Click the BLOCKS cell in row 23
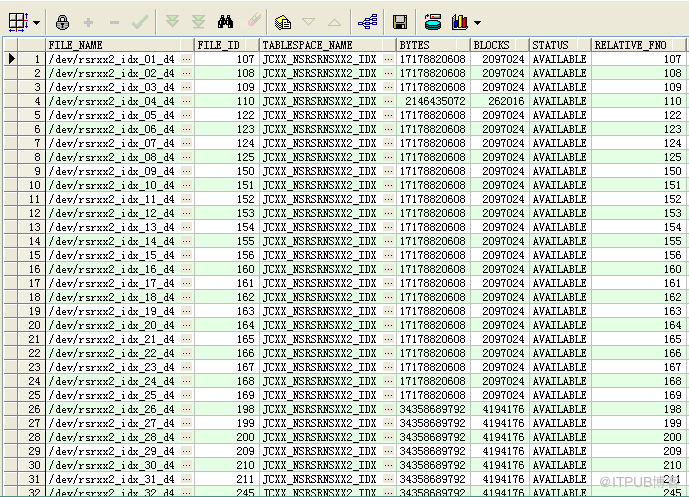This screenshot has height=497, width=689. click(500, 367)
